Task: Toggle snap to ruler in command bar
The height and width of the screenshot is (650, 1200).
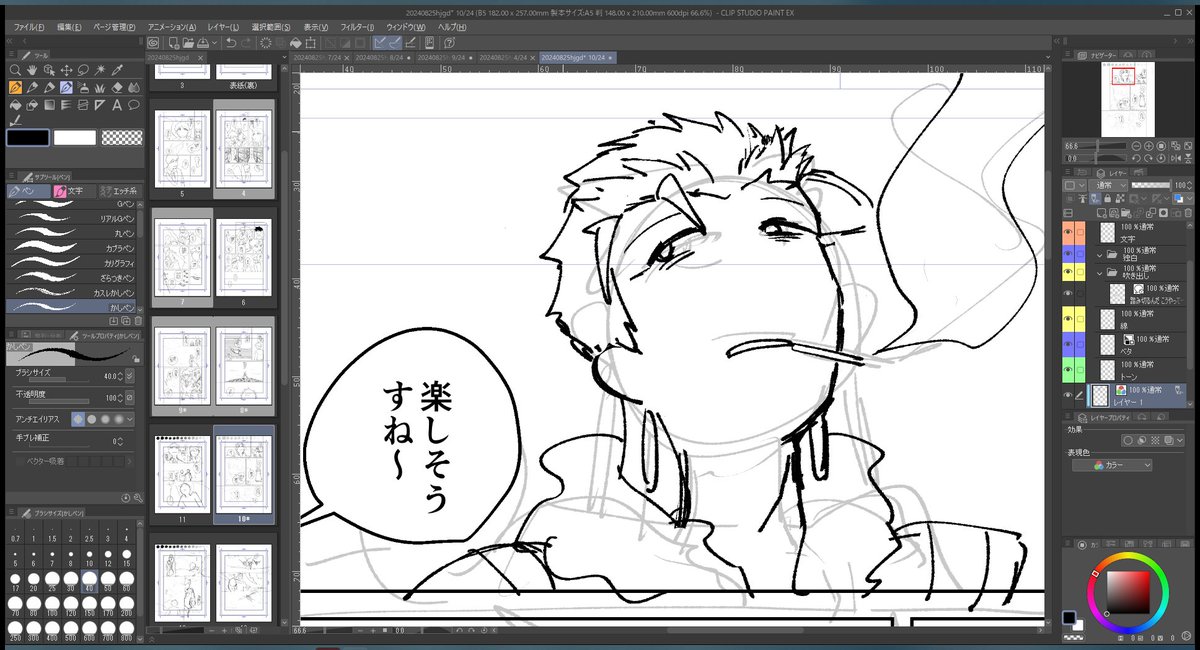Action: (381, 43)
